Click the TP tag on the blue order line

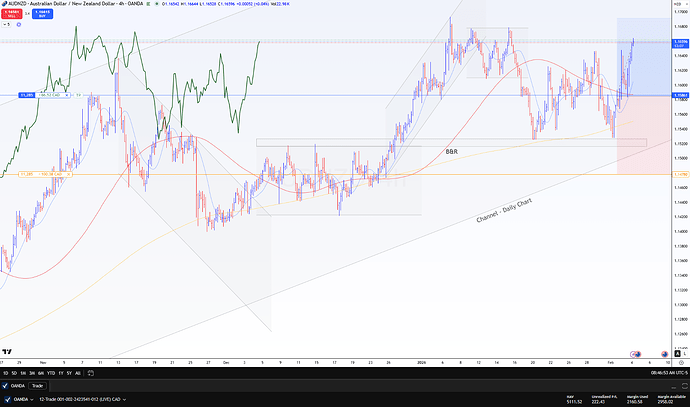pyautogui.click(x=78, y=95)
